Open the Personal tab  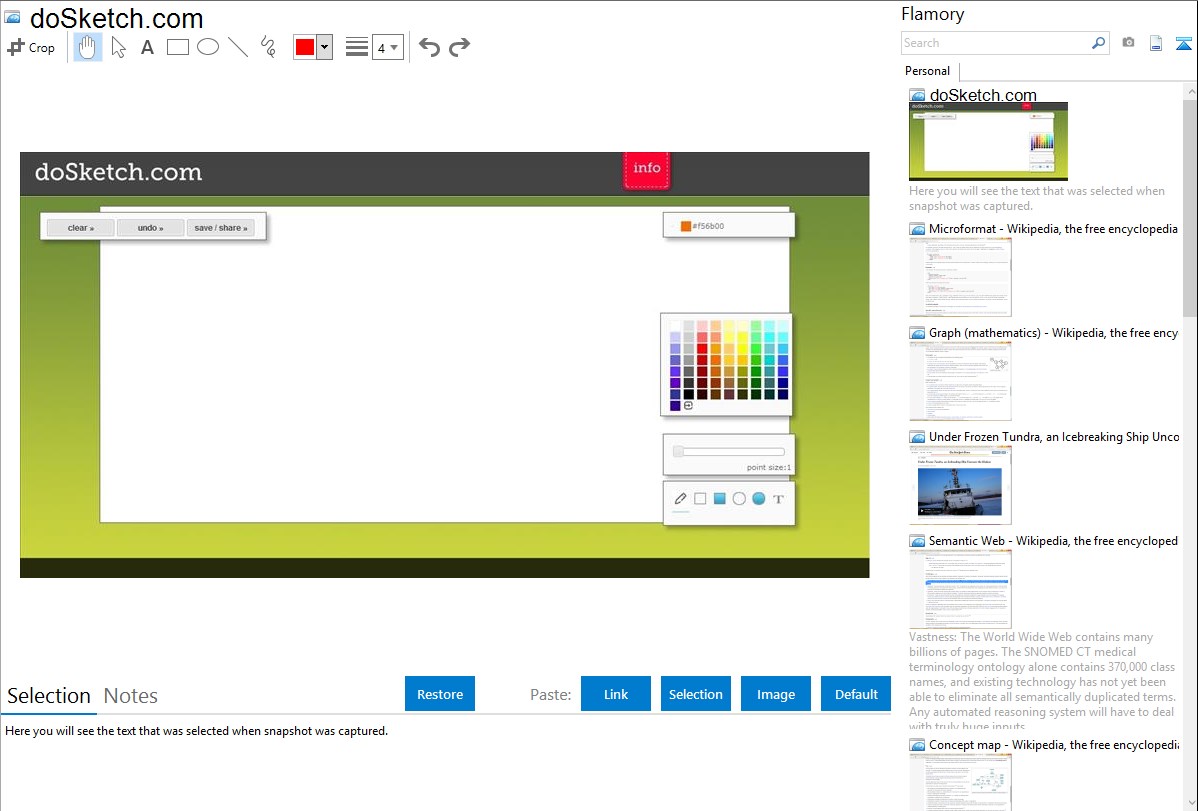[928, 71]
